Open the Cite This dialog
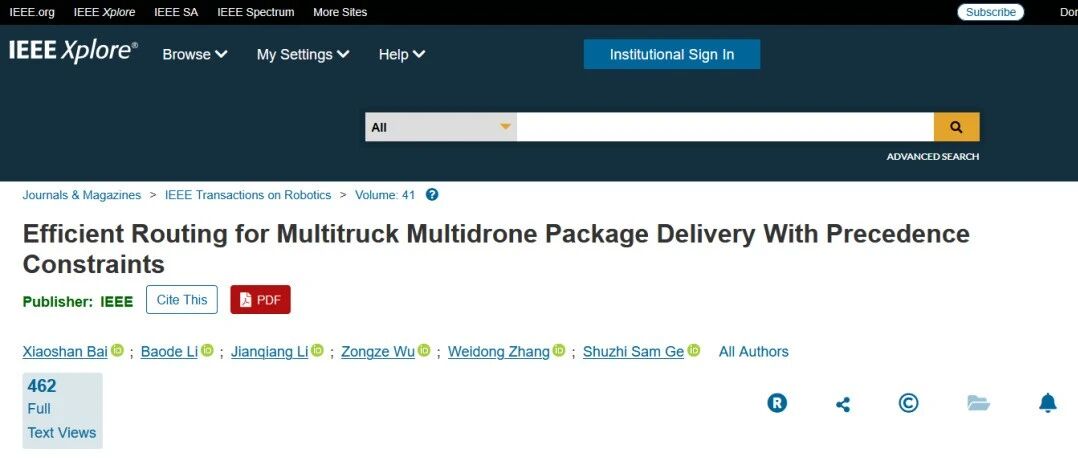The width and height of the screenshot is (1078, 458). pos(182,300)
